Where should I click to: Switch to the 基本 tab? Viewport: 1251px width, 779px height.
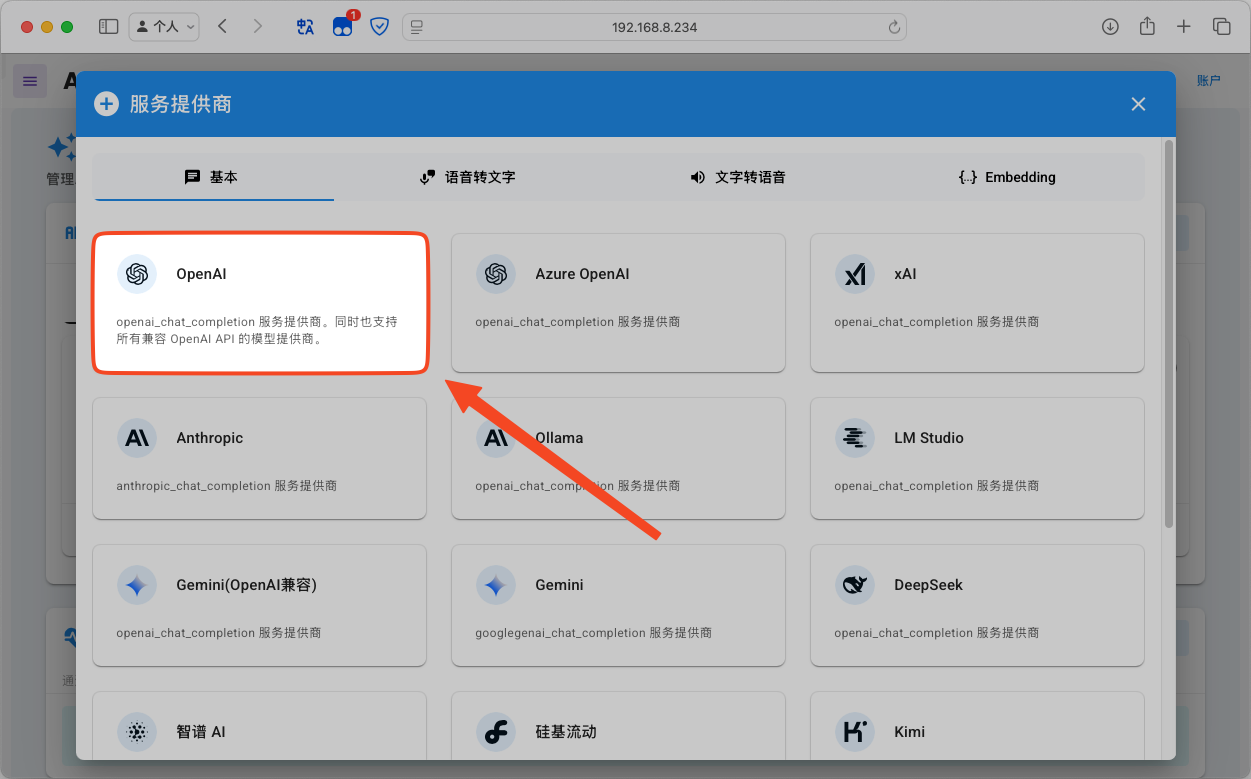pos(213,177)
